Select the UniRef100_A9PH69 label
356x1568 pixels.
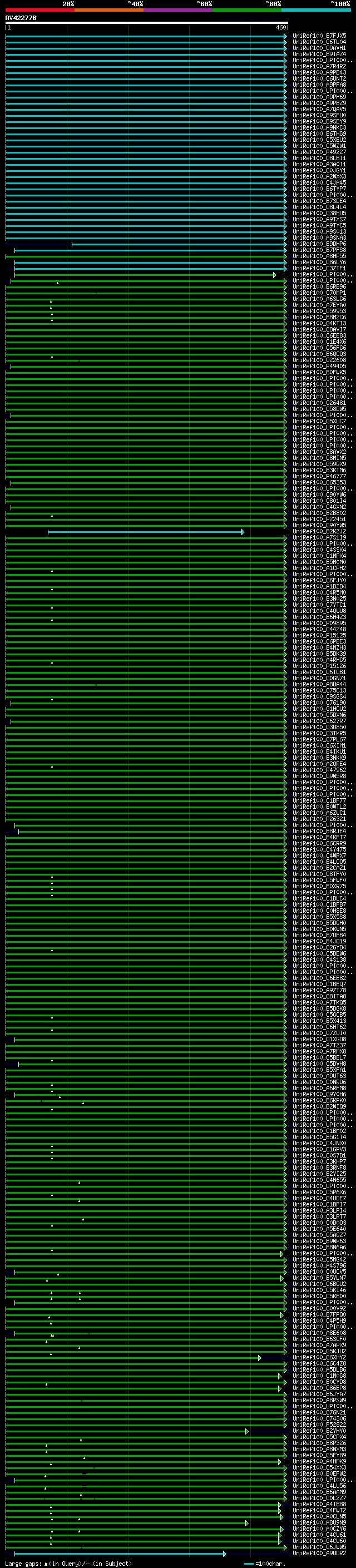coord(319,97)
